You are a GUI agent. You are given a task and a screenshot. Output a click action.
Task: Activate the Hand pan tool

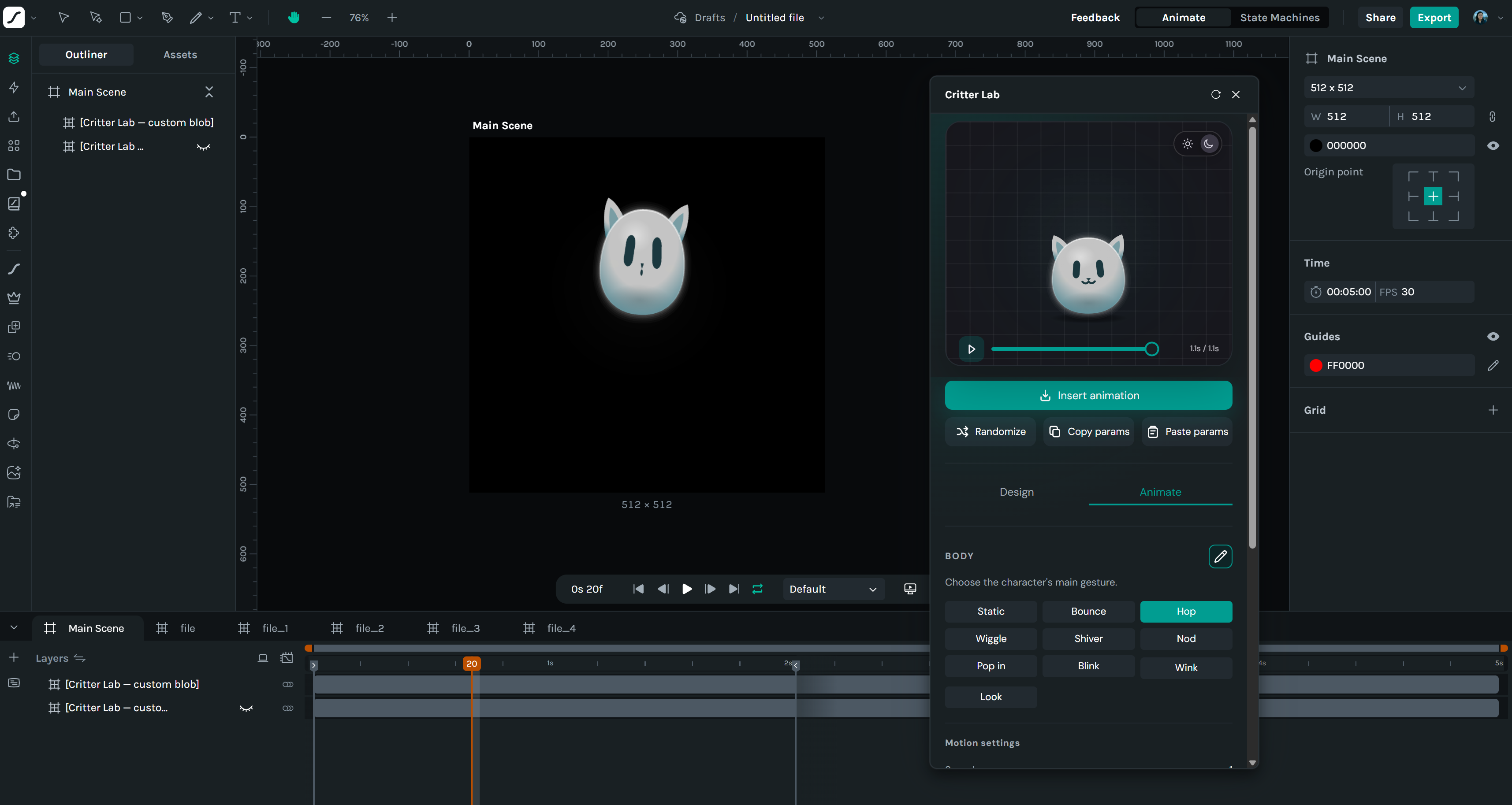pos(294,18)
